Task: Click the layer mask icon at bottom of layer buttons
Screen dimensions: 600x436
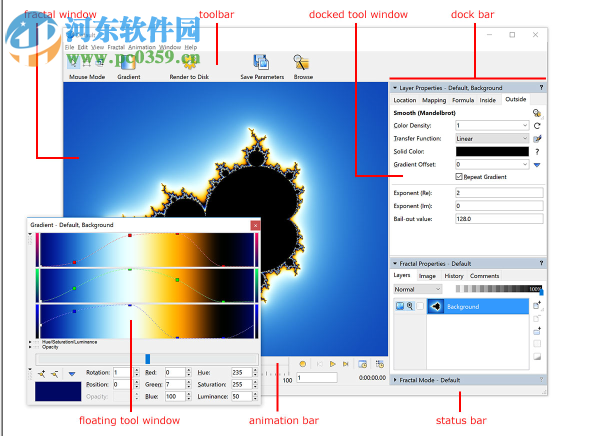Action: pyautogui.click(x=537, y=357)
